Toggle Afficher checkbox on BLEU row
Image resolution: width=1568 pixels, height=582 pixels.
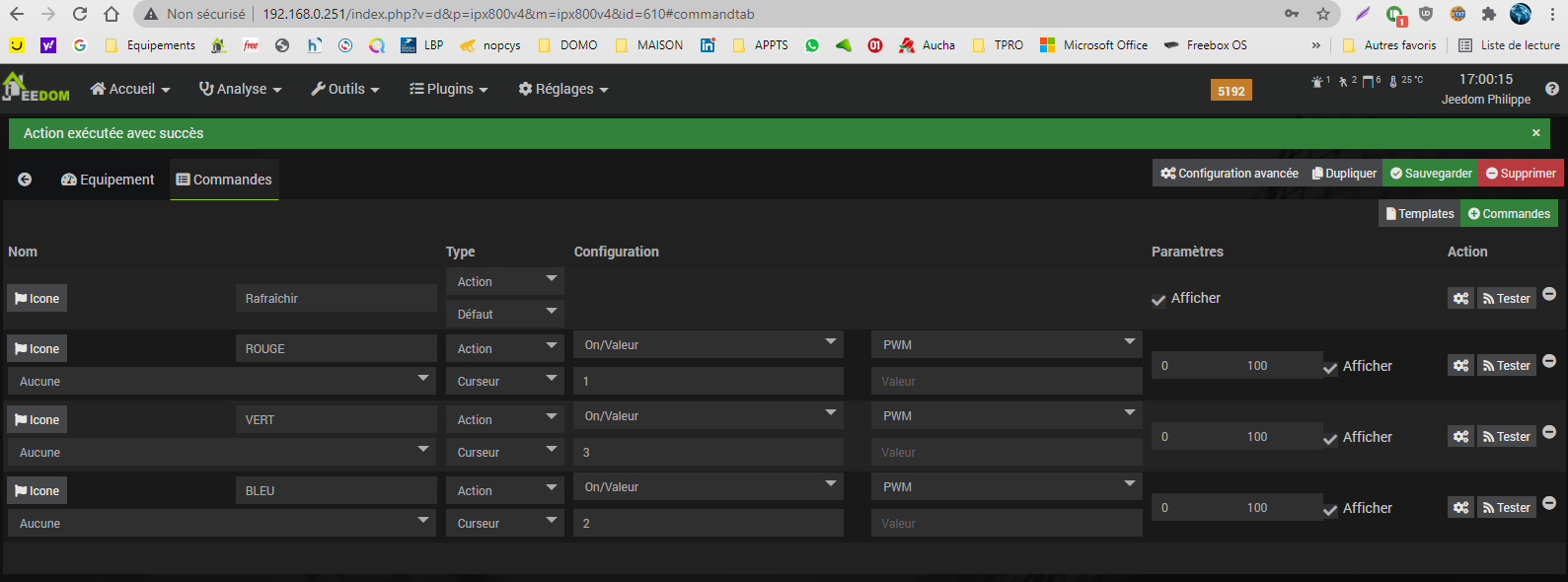(x=1330, y=510)
